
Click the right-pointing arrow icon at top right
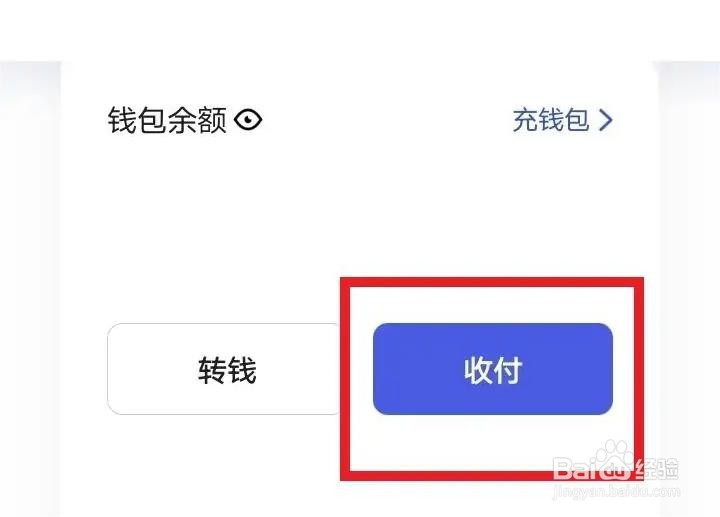(606, 120)
